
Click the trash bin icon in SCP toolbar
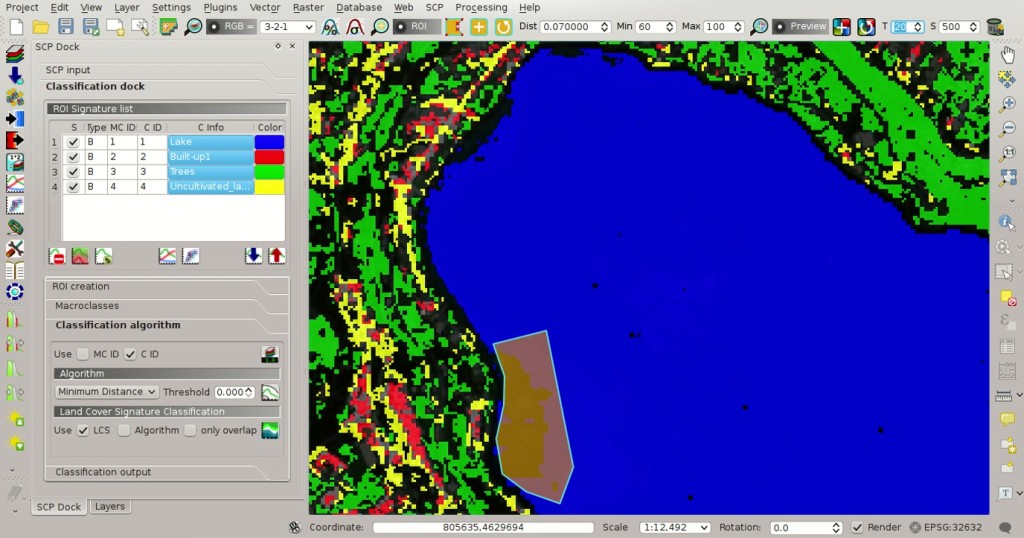click(x=995, y=27)
